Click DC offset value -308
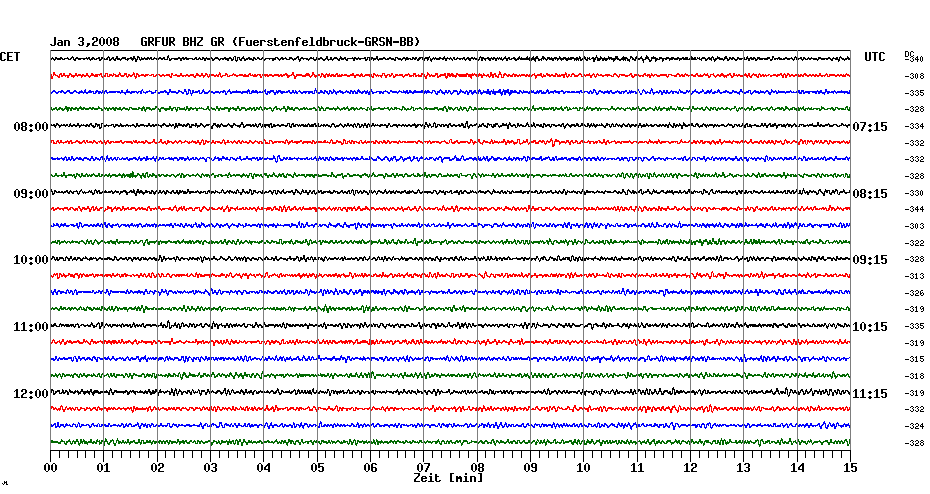This screenshot has width=930, height=494. [915, 77]
